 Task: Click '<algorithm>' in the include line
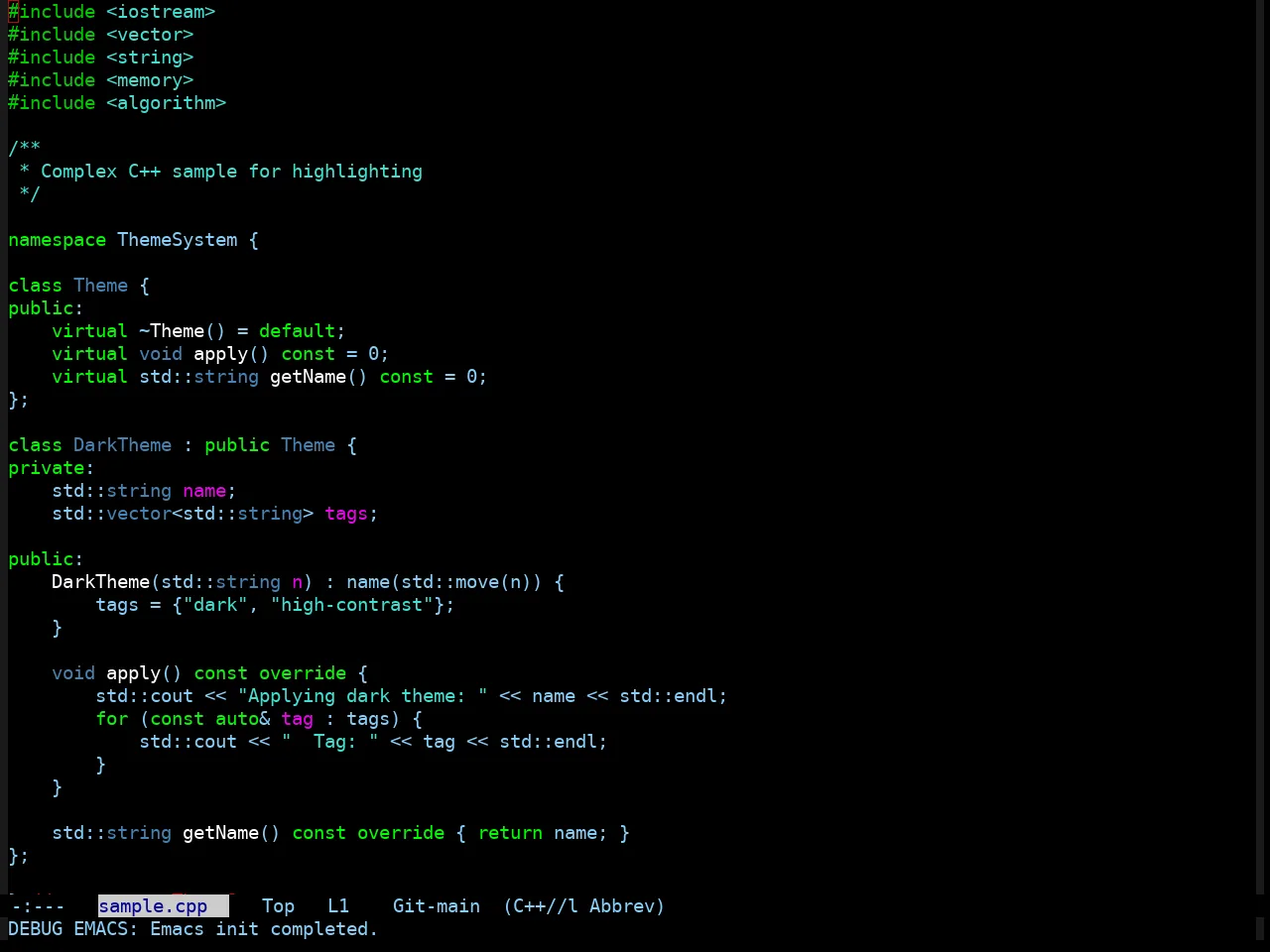pyautogui.click(x=167, y=103)
